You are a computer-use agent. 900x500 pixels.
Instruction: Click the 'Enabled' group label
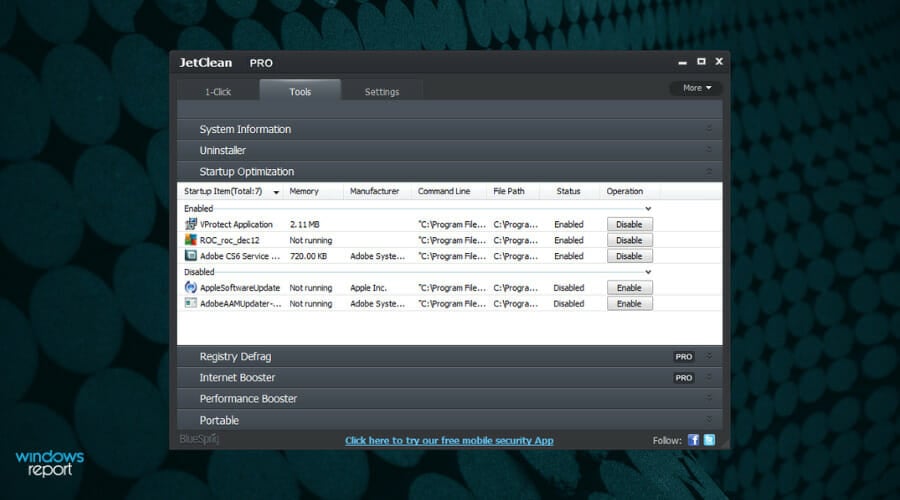click(199, 208)
